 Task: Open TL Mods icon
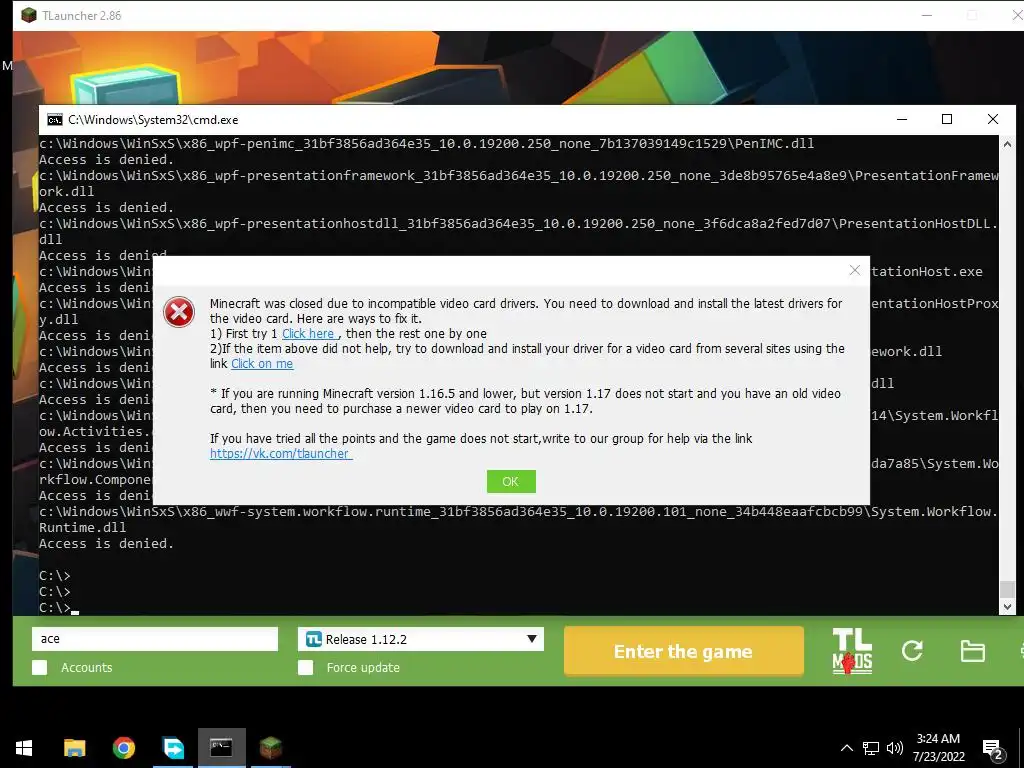point(852,650)
